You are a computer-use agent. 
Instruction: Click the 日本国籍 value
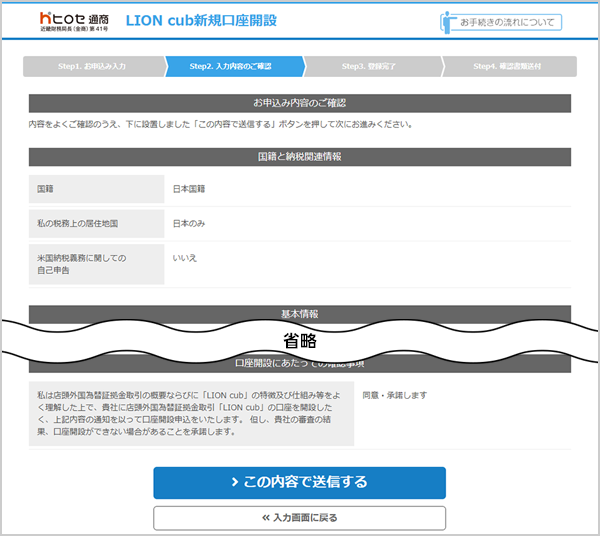(x=189, y=189)
